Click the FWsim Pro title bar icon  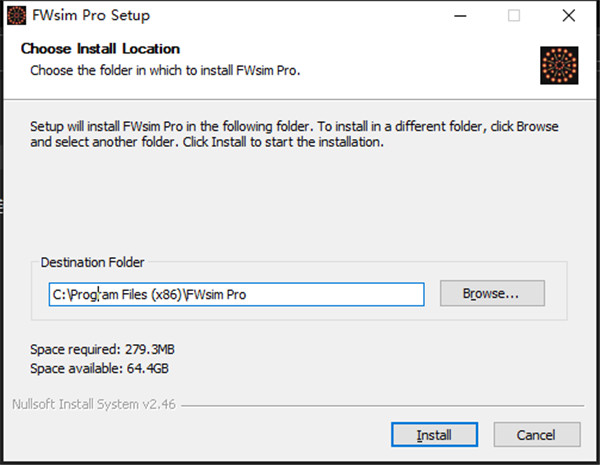(x=16, y=16)
